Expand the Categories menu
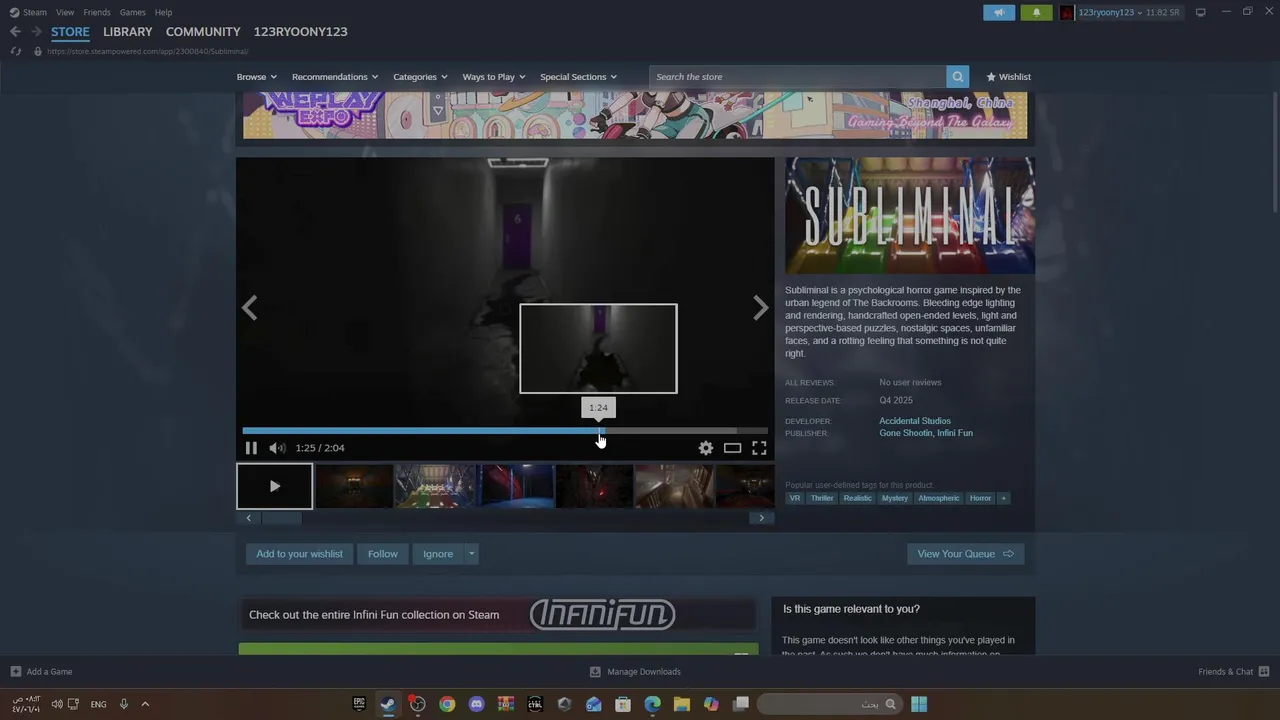Viewport: 1280px width, 720px height. click(x=420, y=77)
